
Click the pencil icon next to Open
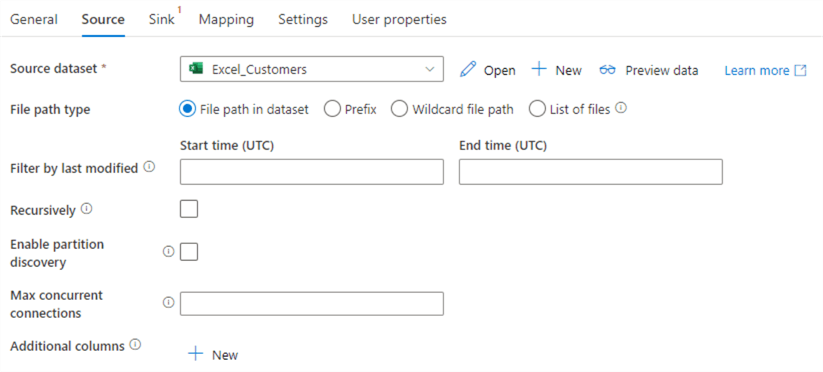click(x=468, y=70)
